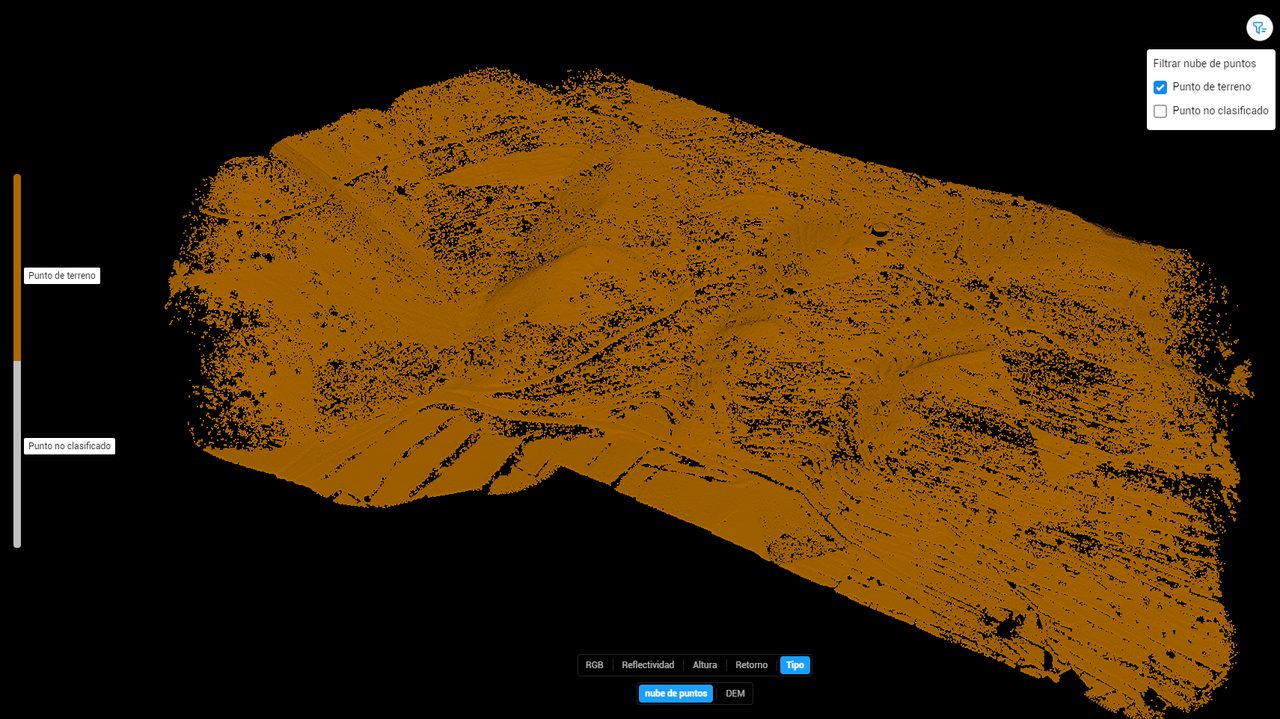Select the Altura display mode
The width and height of the screenshot is (1280, 719).
tap(705, 665)
